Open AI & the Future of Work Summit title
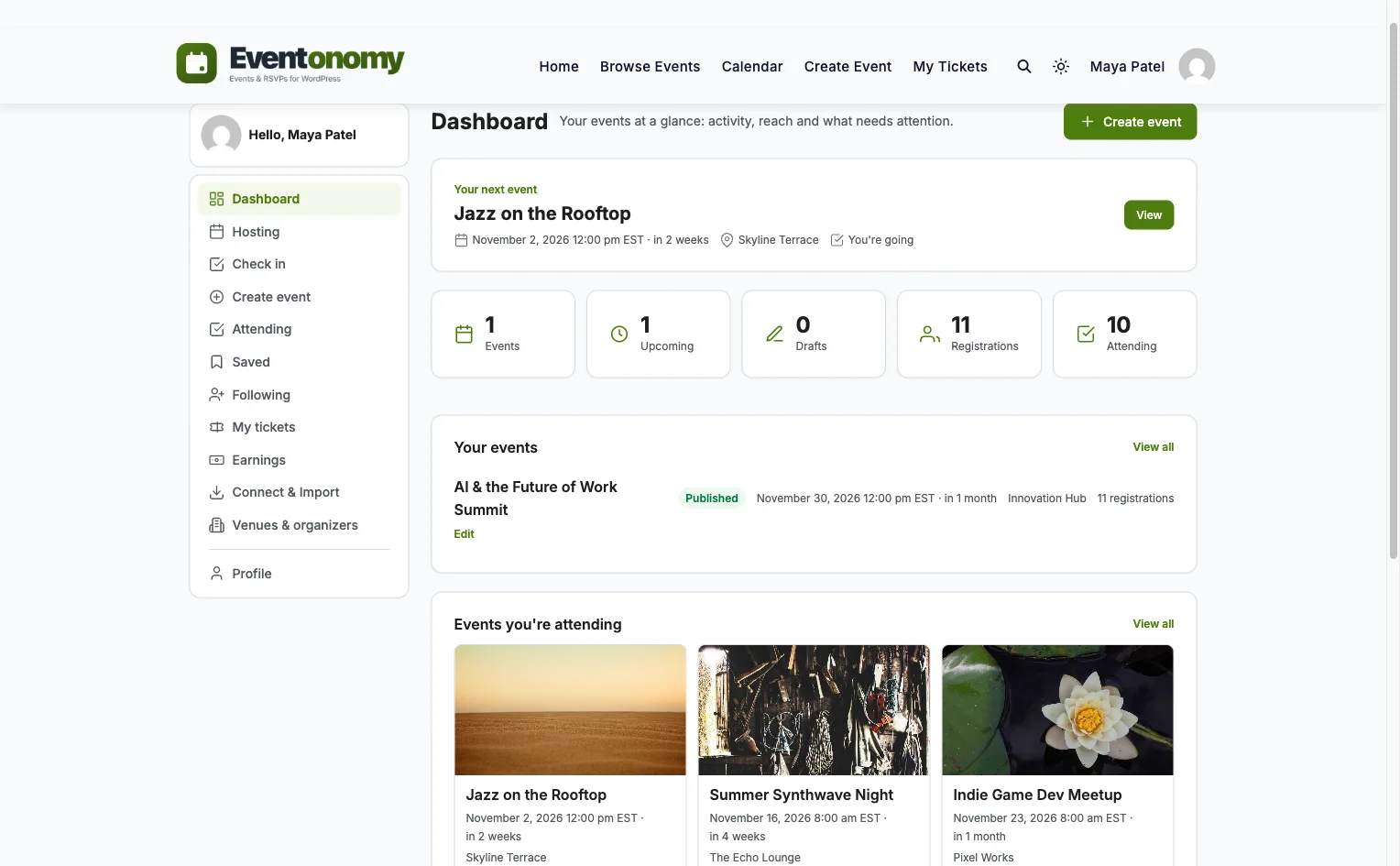This screenshot has height=866, width=1400. pos(535,499)
